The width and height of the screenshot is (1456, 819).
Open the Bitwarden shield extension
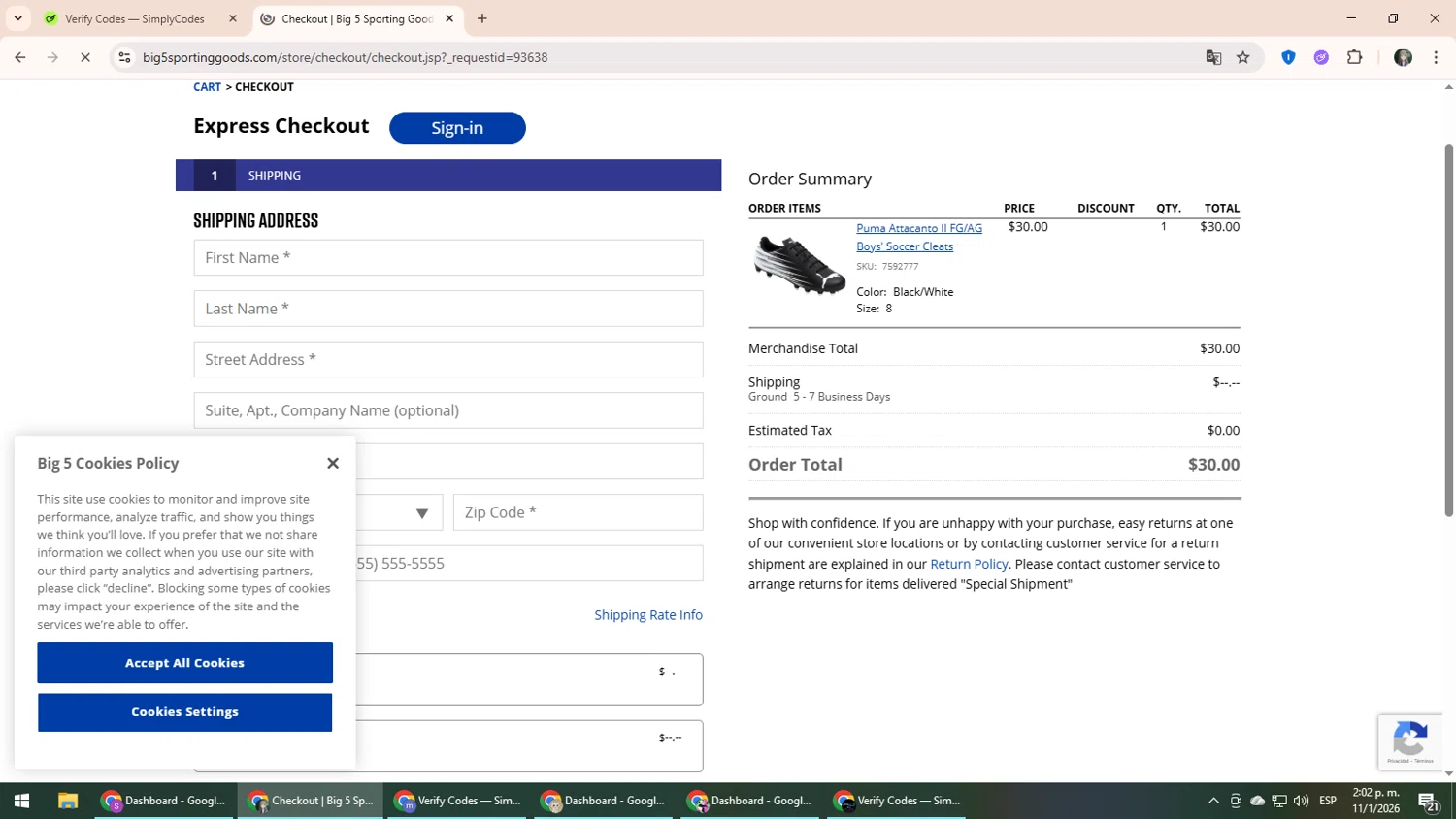tap(1289, 57)
